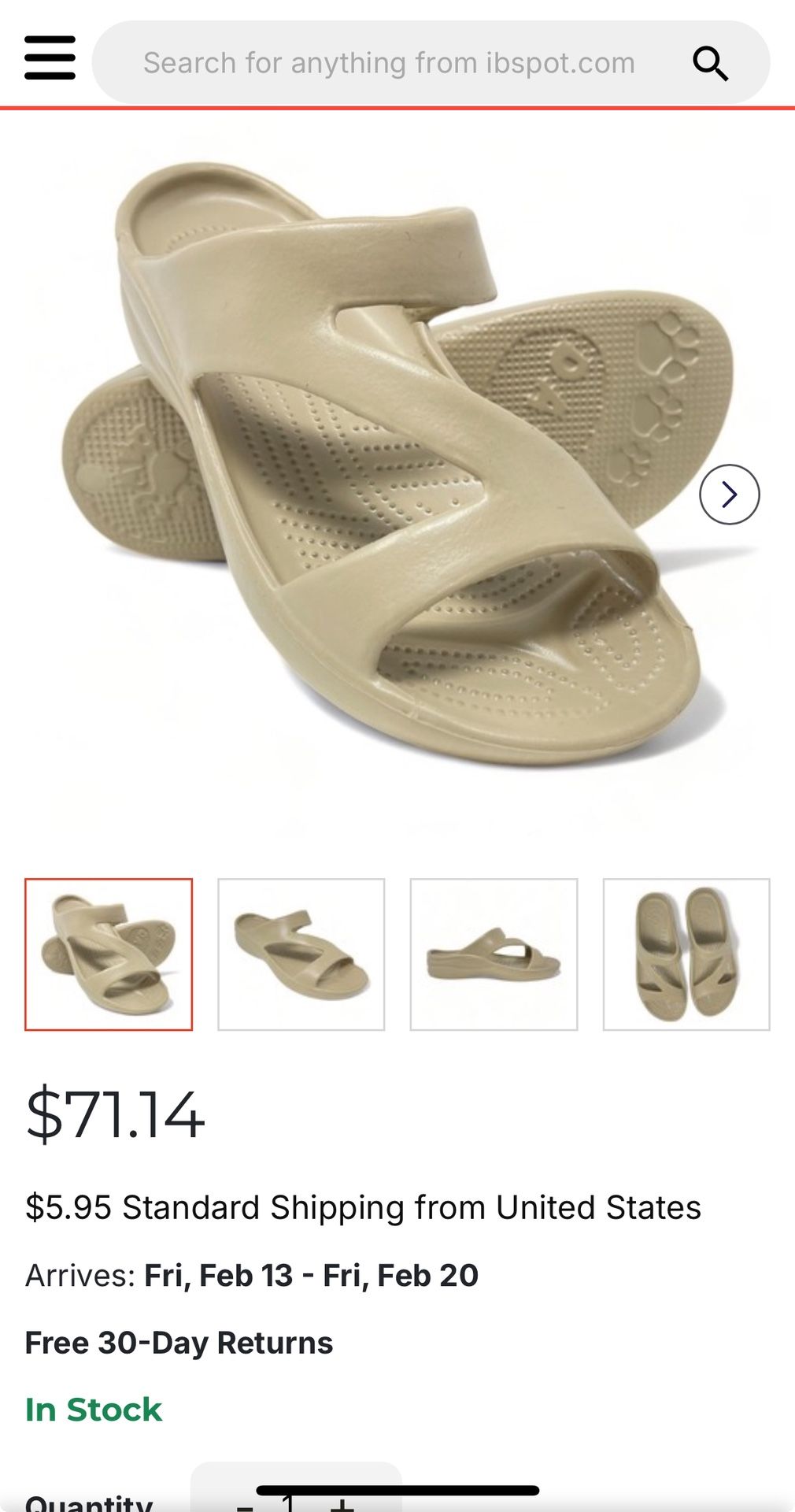The width and height of the screenshot is (795, 1512).
Task: Select the second angled sandal thumbnail
Action: 301,954
